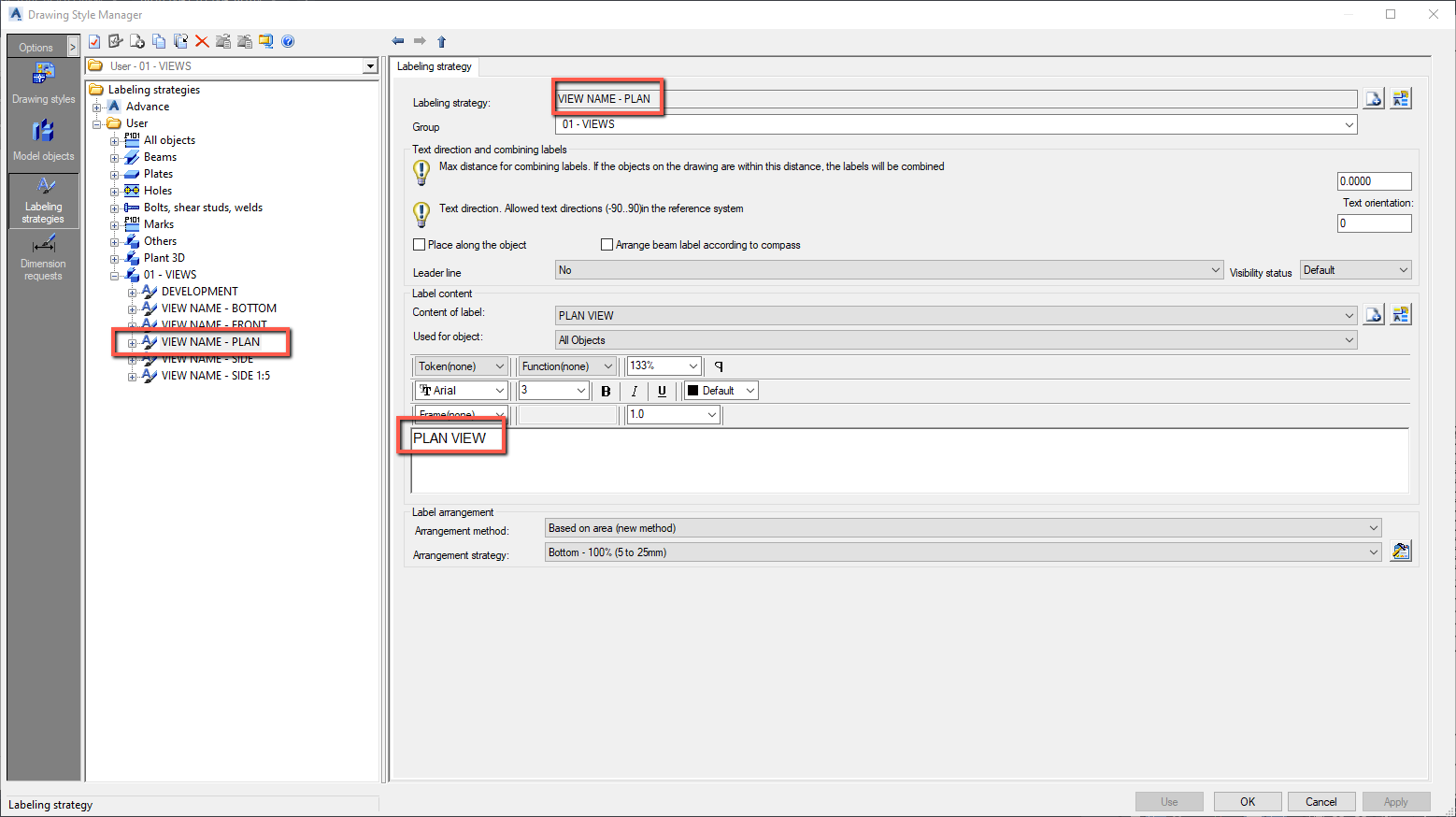Click the max distance 0.0000 input field

(1374, 181)
